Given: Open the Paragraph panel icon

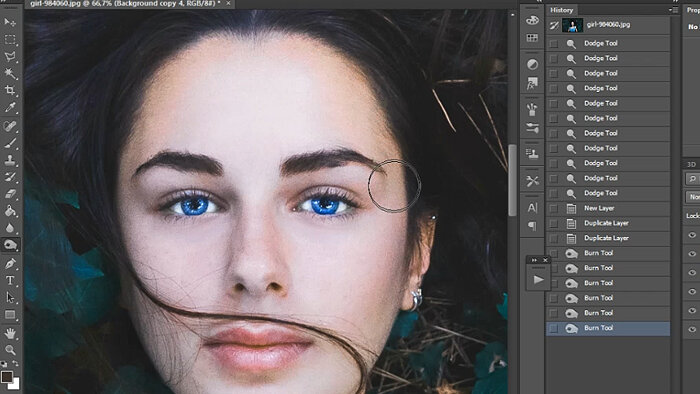Looking at the screenshot, I should (x=532, y=226).
